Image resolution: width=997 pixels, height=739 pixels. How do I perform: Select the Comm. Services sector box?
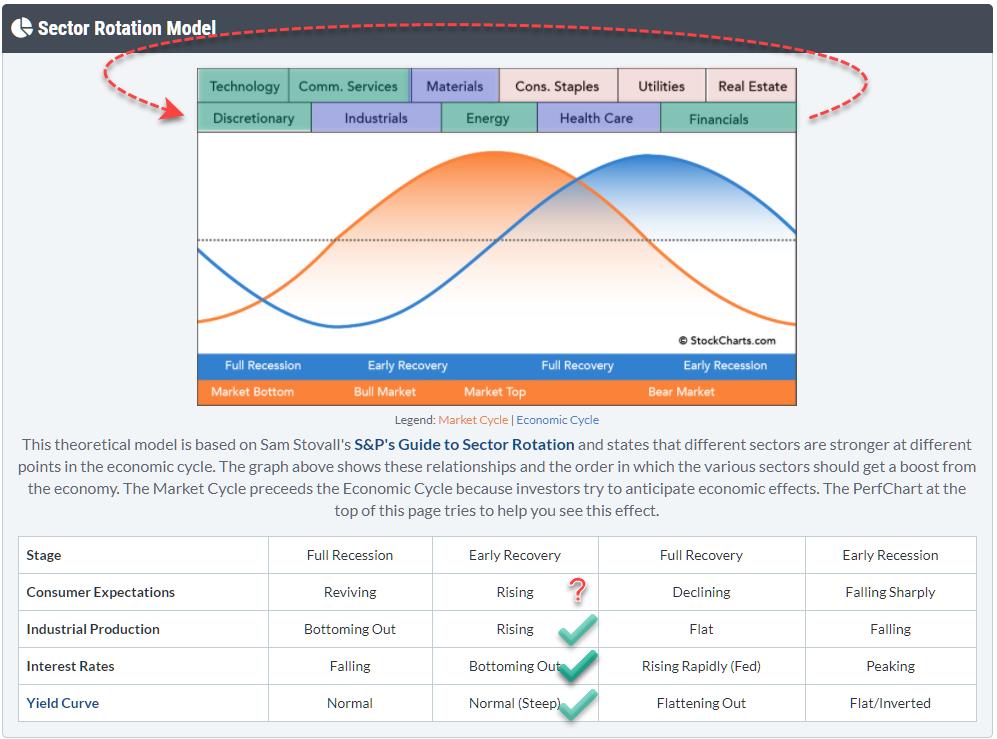[348, 86]
